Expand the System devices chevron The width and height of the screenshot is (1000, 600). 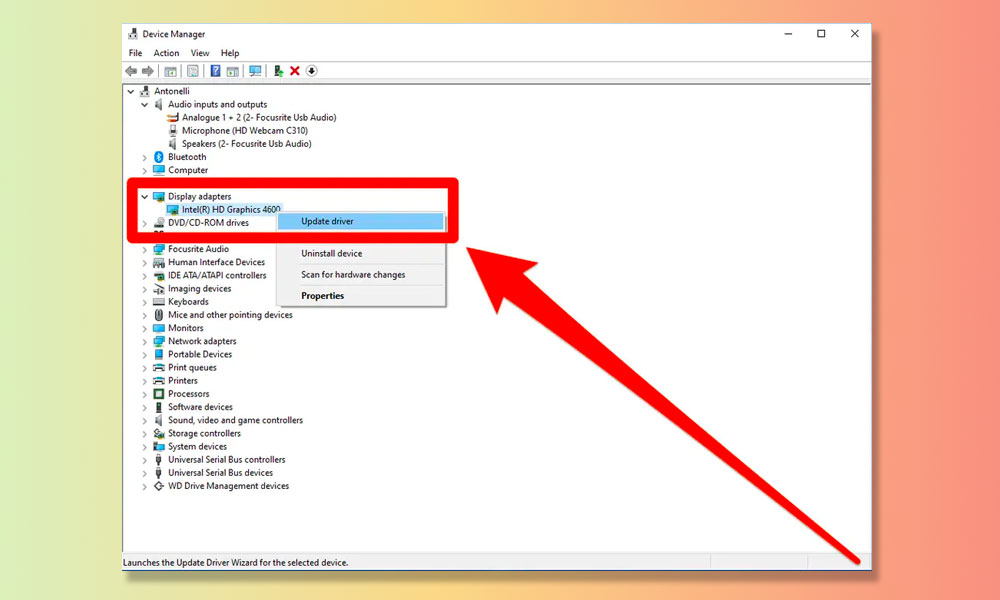145,447
